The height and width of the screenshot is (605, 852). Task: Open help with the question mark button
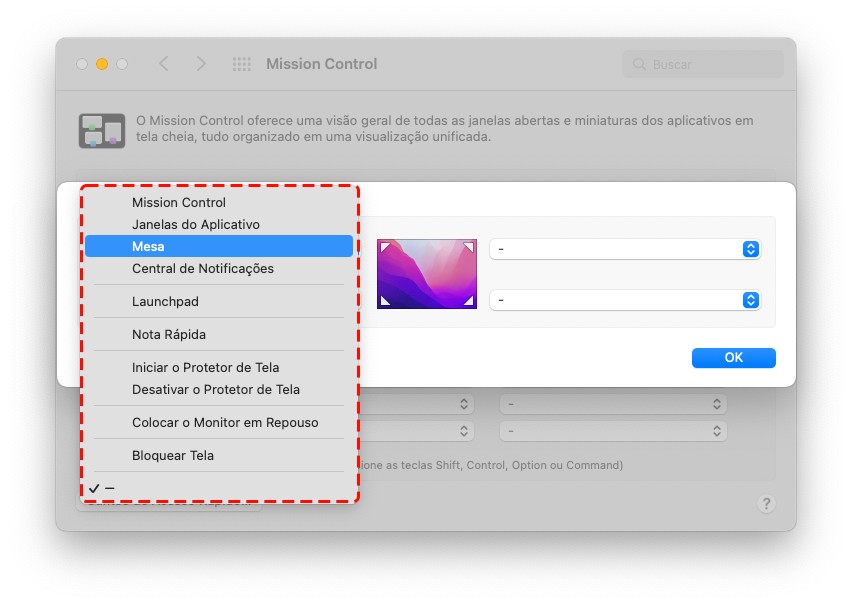click(x=767, y=504)
